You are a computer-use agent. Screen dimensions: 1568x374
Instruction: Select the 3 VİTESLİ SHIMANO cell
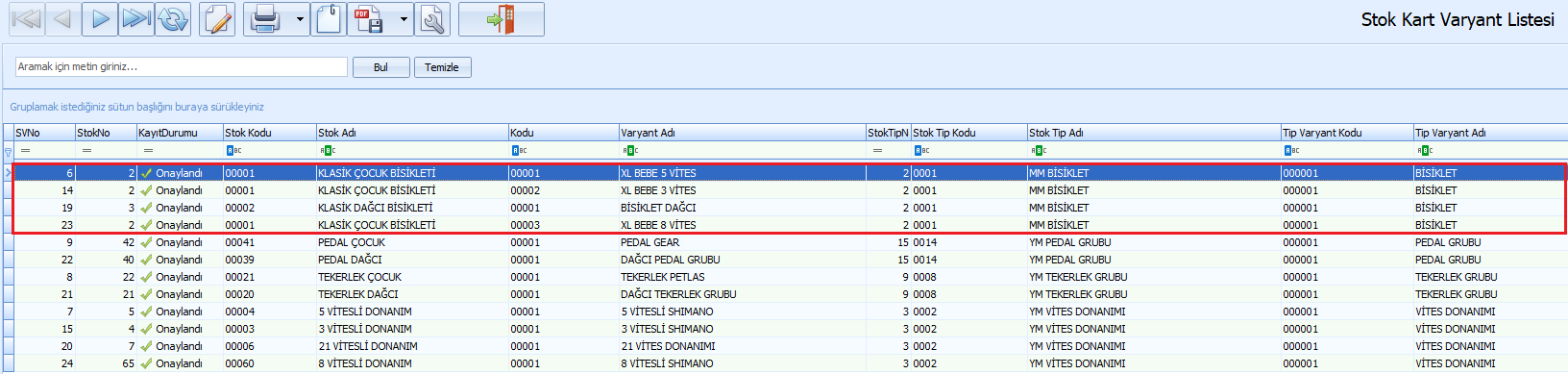[742, 329]
